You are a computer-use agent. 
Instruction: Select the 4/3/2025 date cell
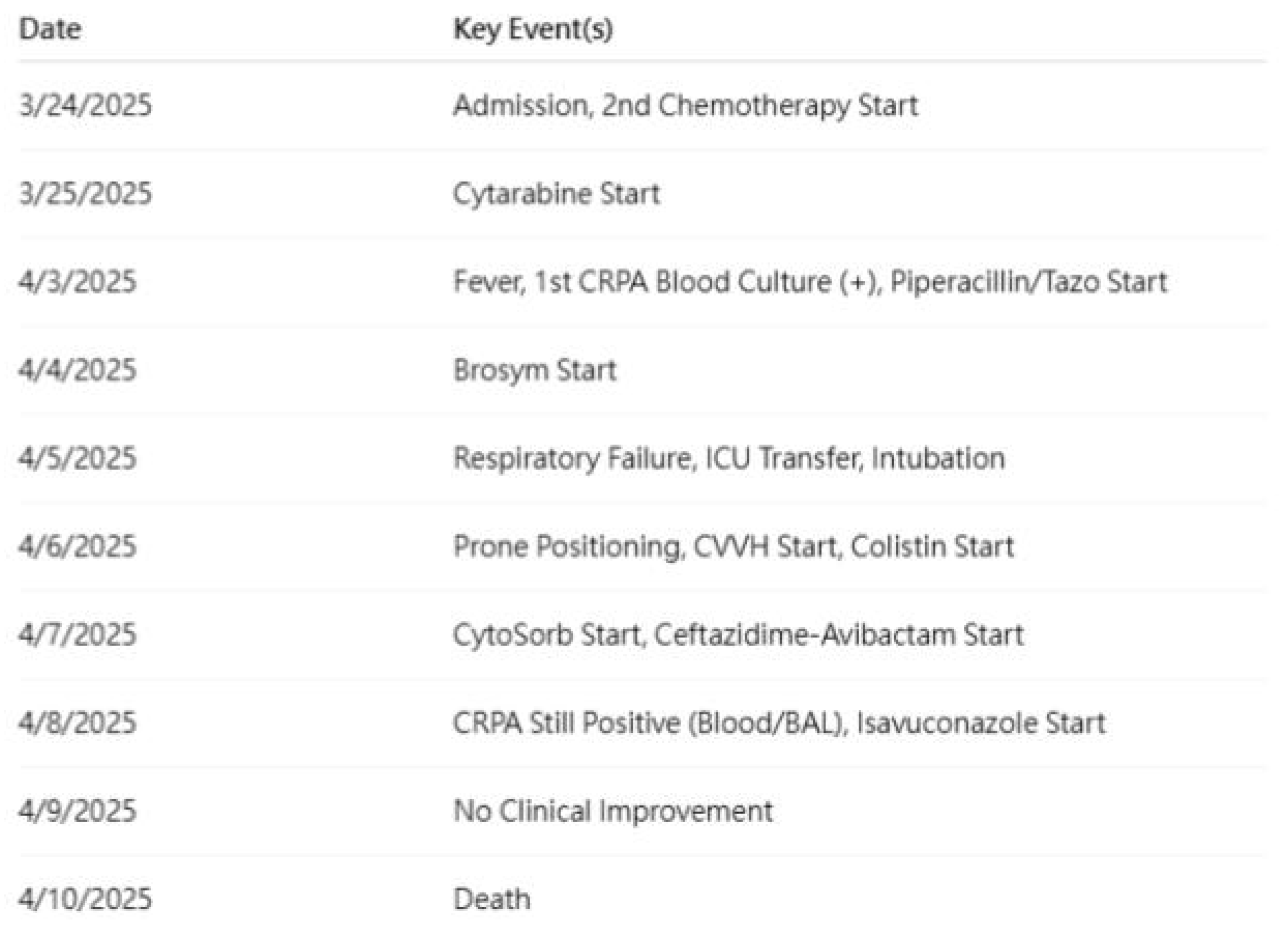tap(78, 282)
